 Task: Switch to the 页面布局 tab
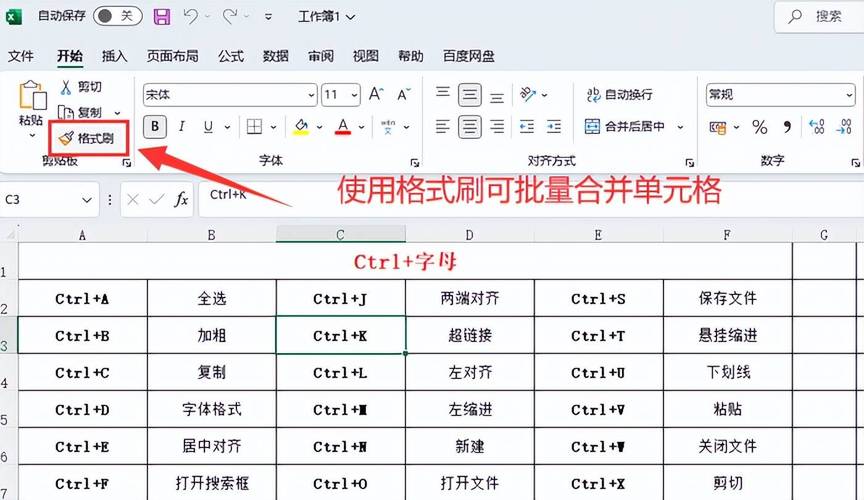(172, 56)
